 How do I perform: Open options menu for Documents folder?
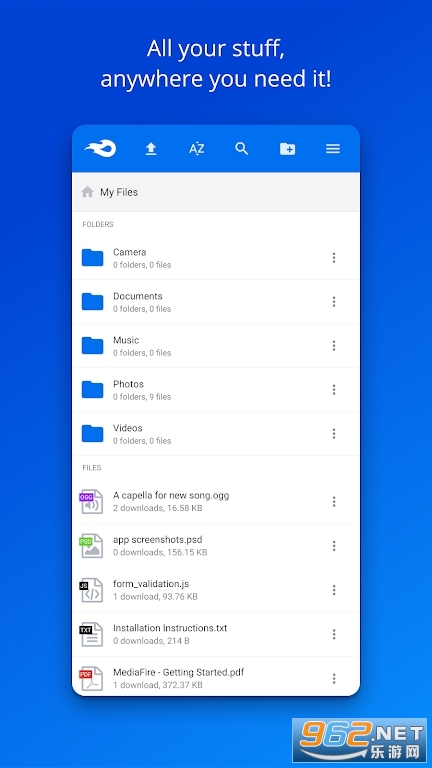click(334, 302)
